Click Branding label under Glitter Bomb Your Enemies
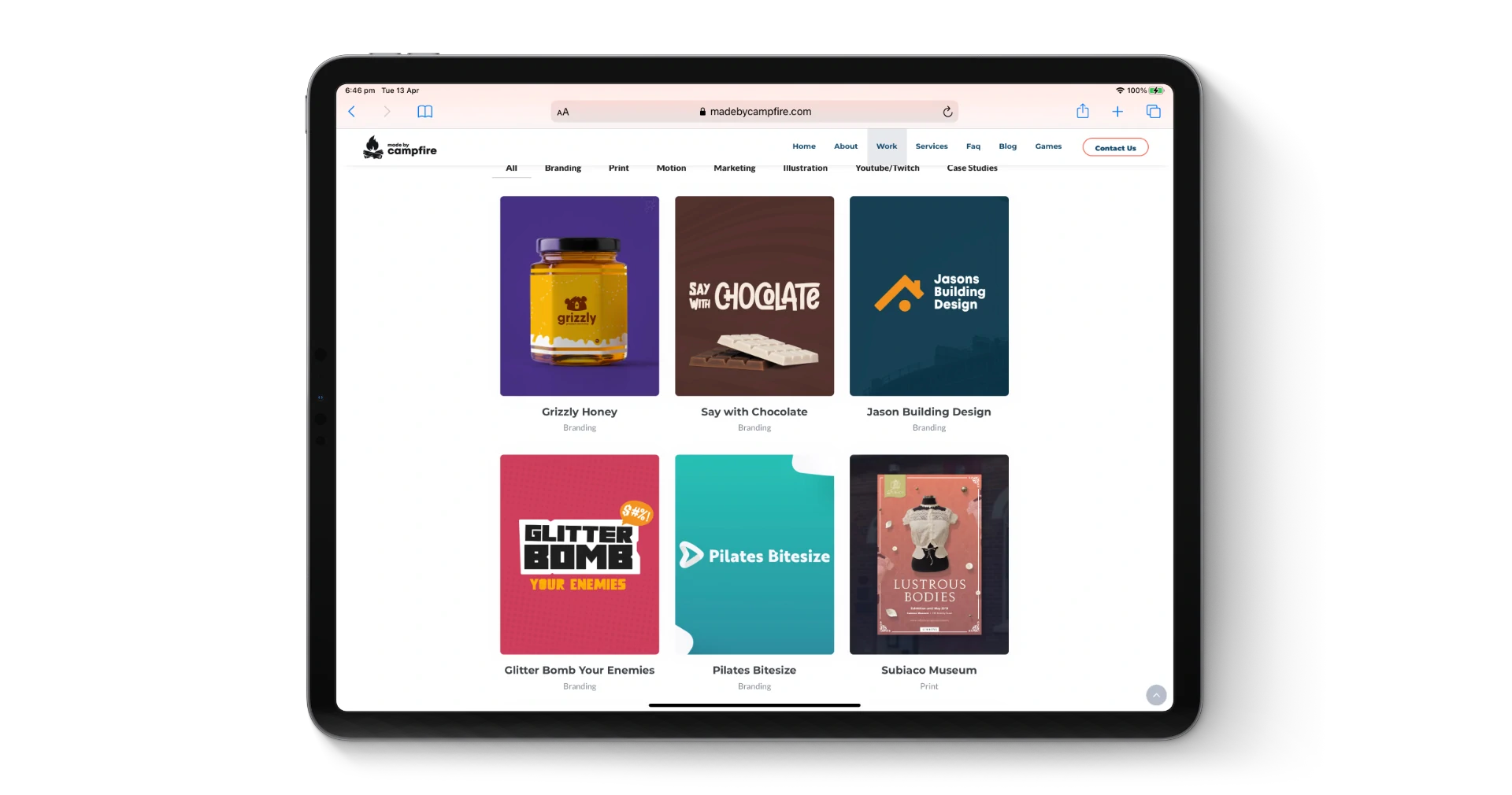 pos(580,686)
